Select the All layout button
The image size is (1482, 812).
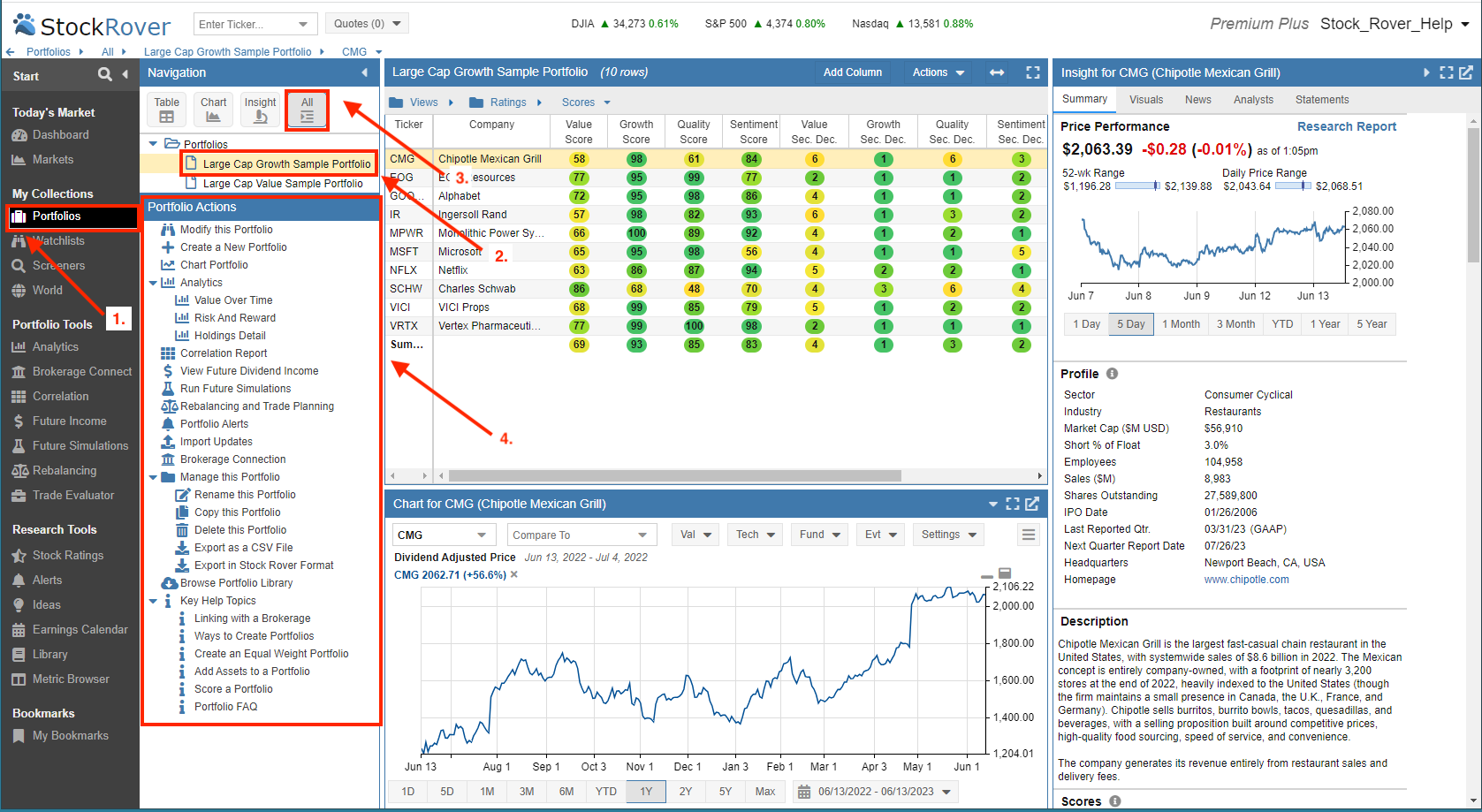pyautogui.click(x=307, y=110)
